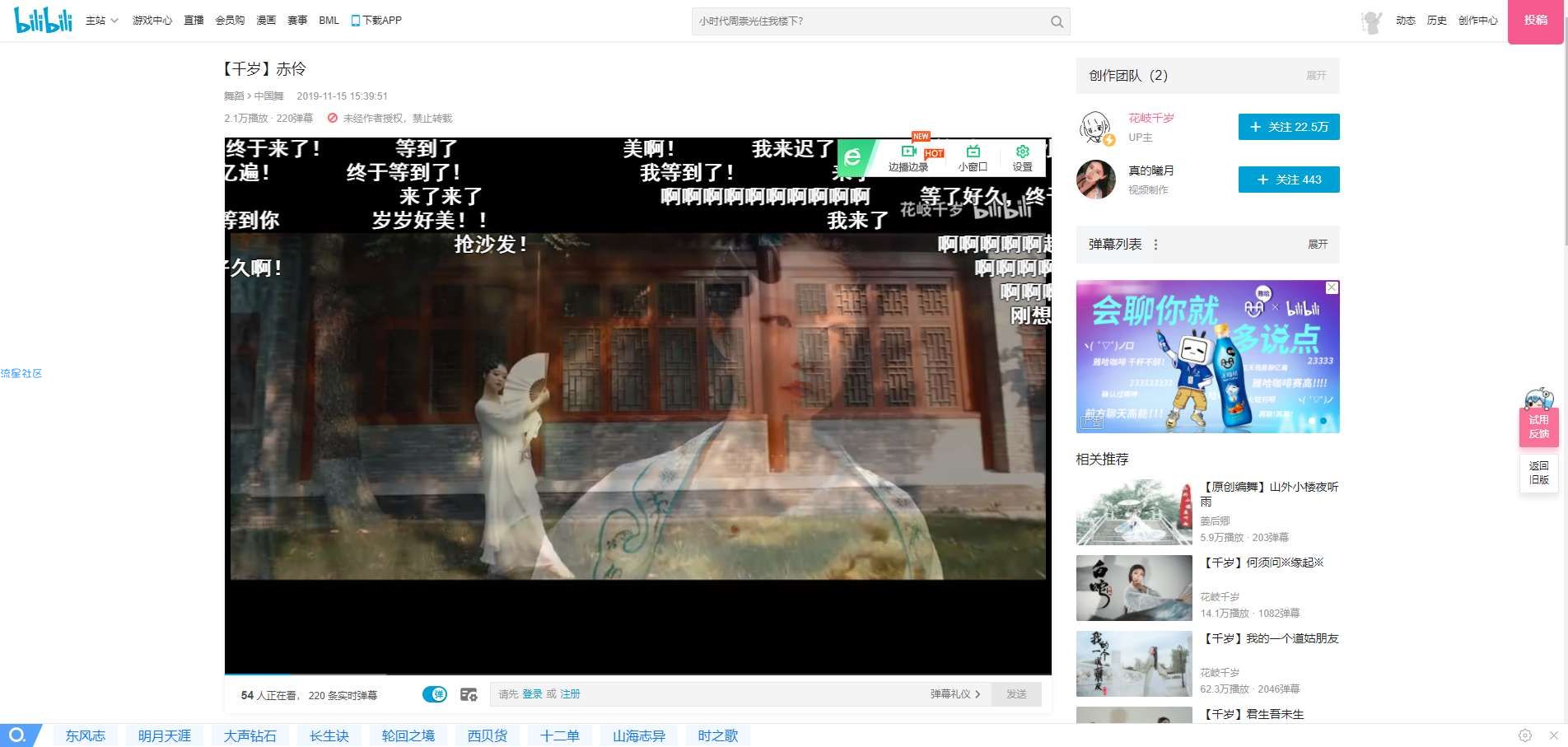Select hot word 大声钻石
The image size is (1568, 747).
tap(250, 735)
